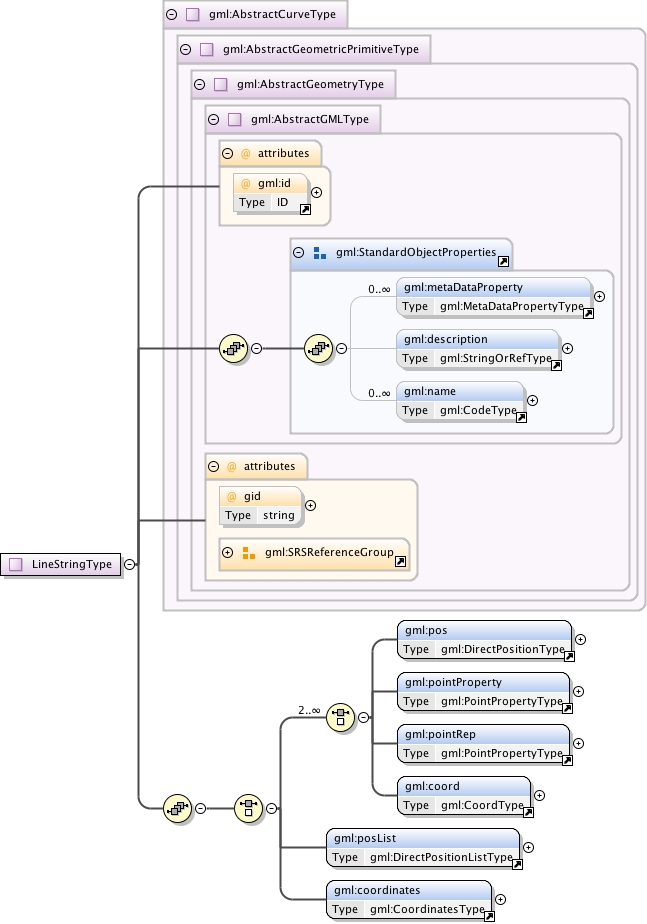Select the gml:name element box

coord(460,401)
